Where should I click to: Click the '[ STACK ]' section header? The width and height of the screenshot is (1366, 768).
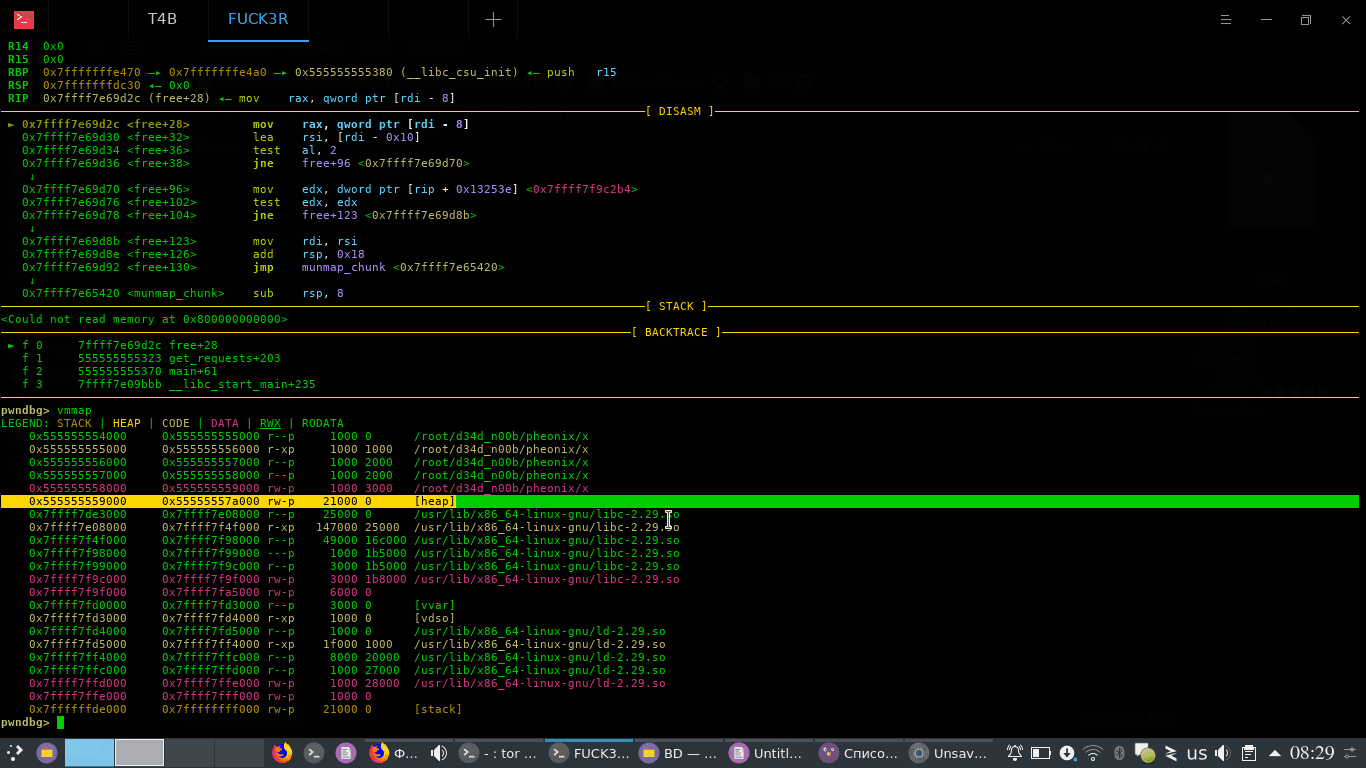click(x=676, y=306)
